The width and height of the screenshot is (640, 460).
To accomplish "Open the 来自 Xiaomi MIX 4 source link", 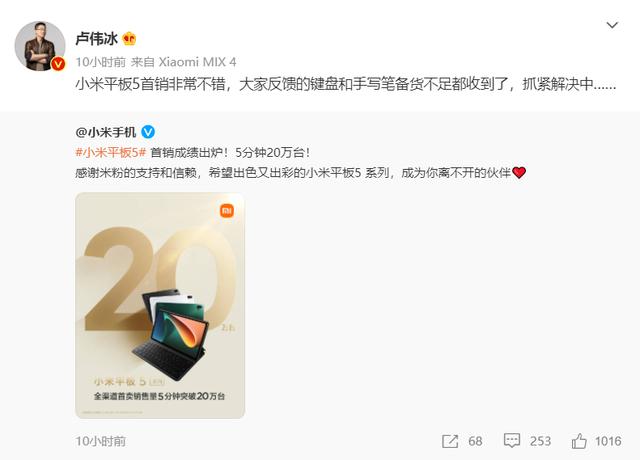I will pos(184,62).
